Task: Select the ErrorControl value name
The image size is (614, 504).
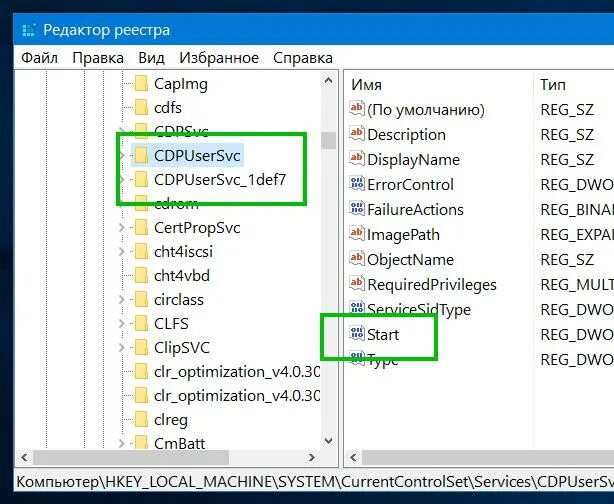Action: (x=410, y=184)
